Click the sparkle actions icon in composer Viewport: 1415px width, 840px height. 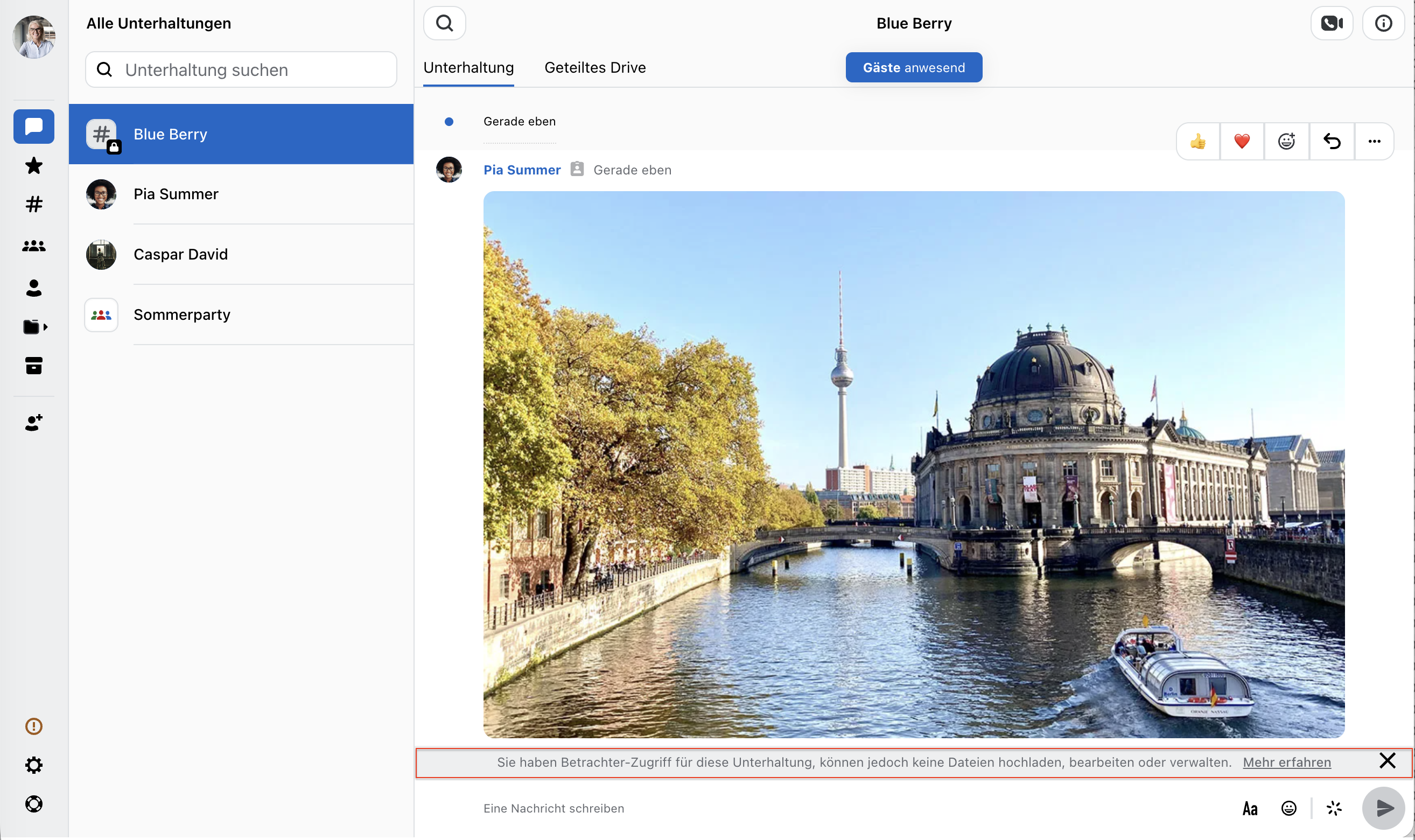pyautogui.click(x=1334, y=808)
